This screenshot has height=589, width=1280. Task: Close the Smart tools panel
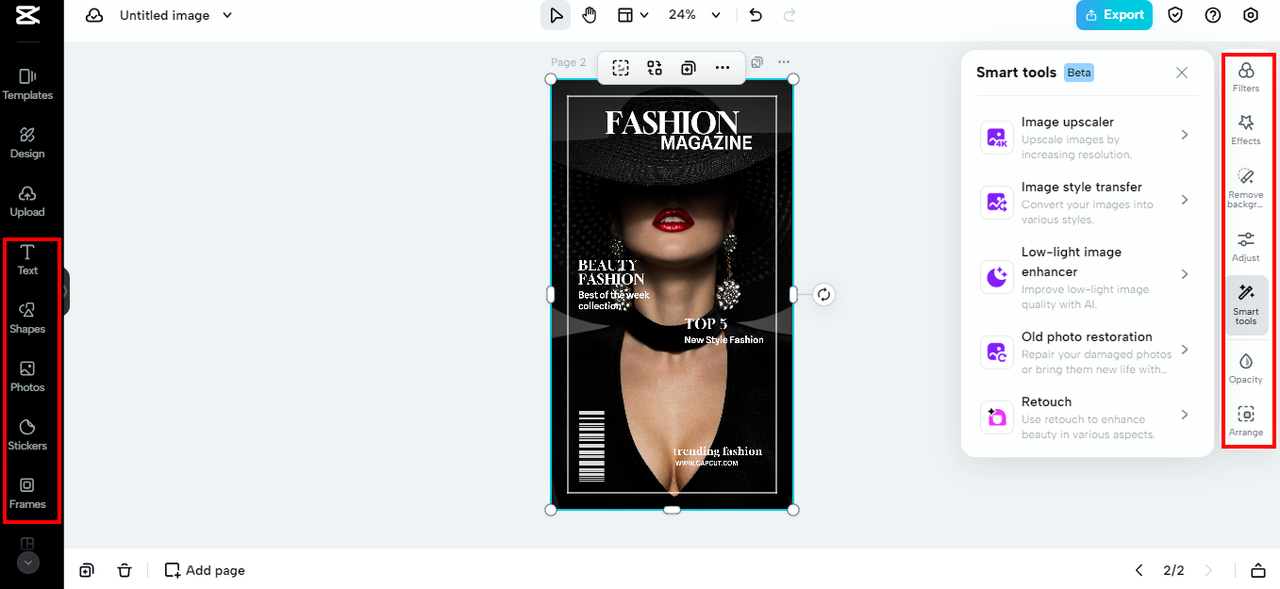1182,73
